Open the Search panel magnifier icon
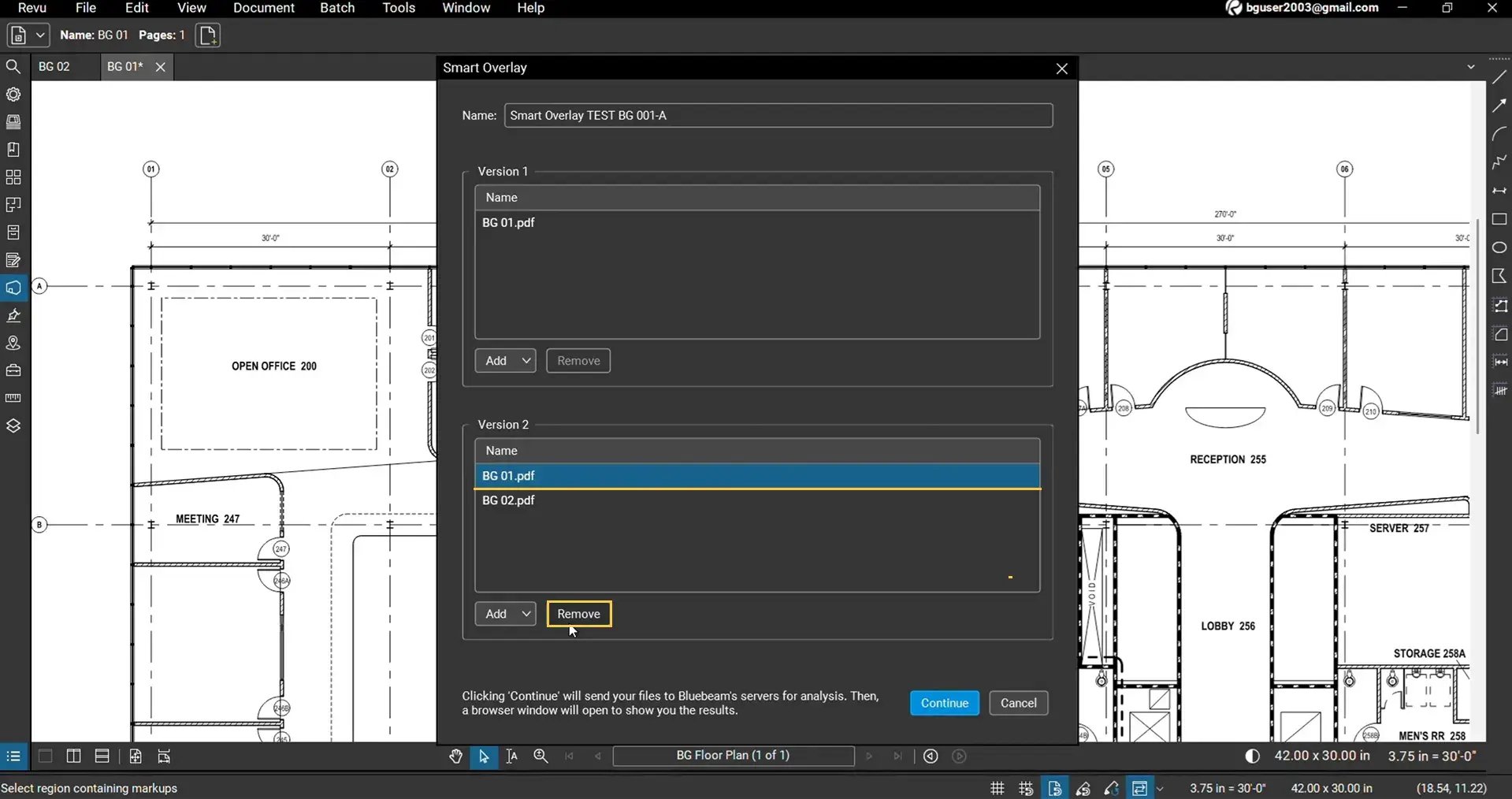 13,67
